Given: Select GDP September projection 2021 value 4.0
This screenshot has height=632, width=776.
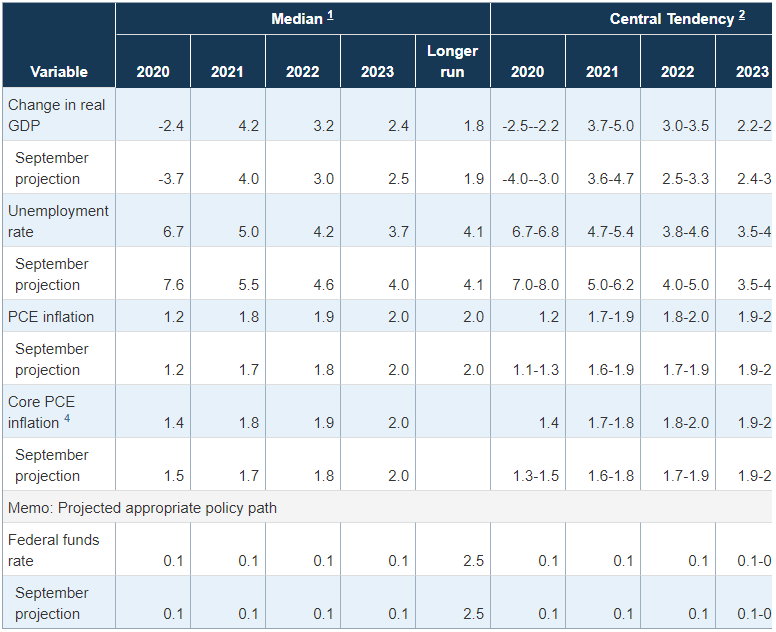Looking at the screenshot, I should coord(248,179).
